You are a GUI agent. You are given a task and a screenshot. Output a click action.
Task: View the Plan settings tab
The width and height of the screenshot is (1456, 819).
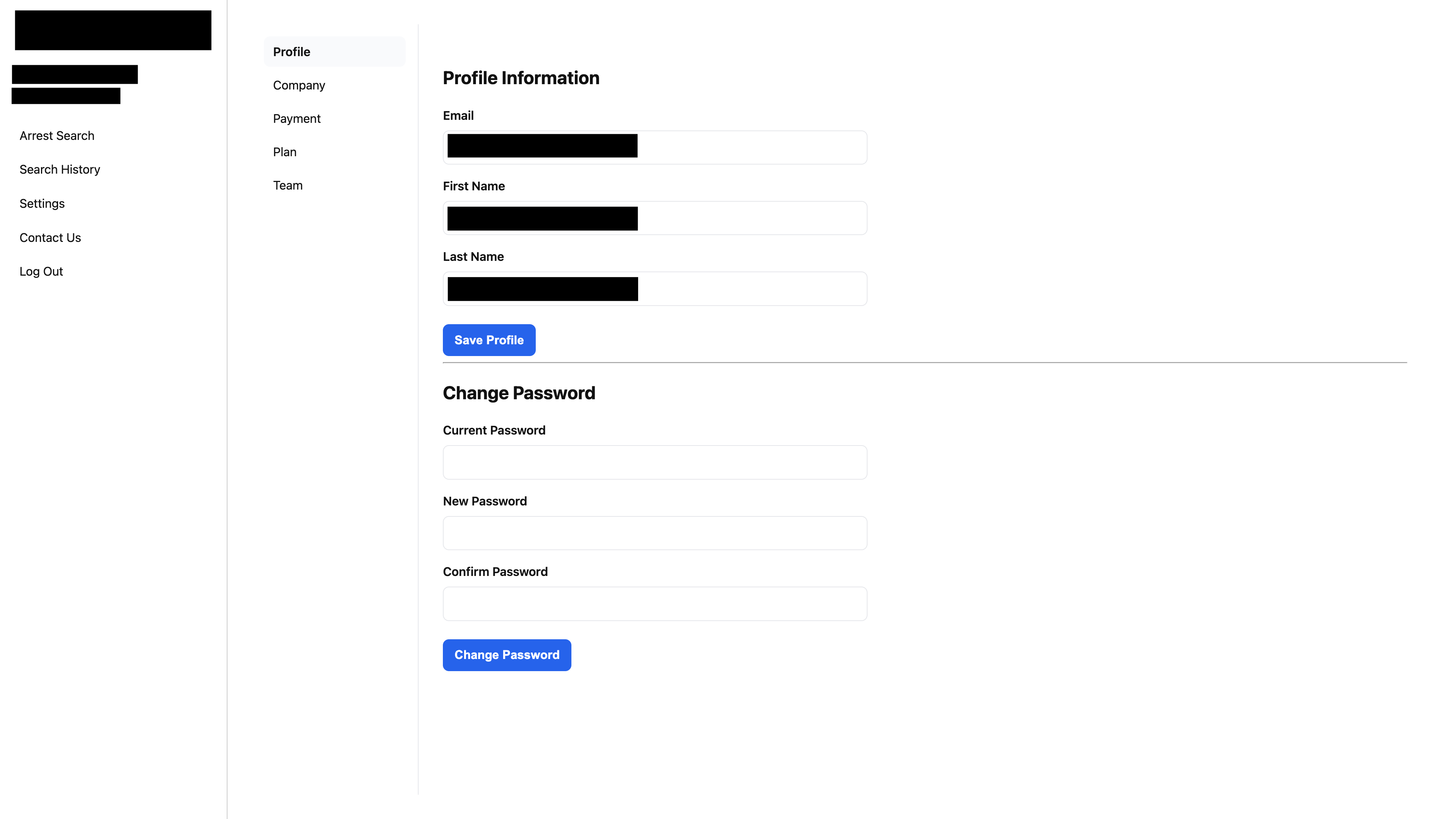(284, 152)
